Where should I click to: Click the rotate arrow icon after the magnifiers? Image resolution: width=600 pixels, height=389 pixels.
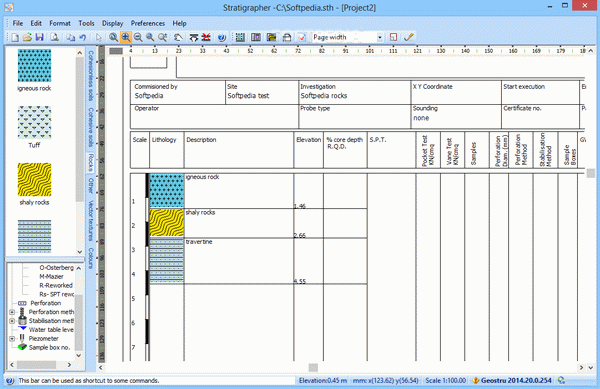click(178, 37)
